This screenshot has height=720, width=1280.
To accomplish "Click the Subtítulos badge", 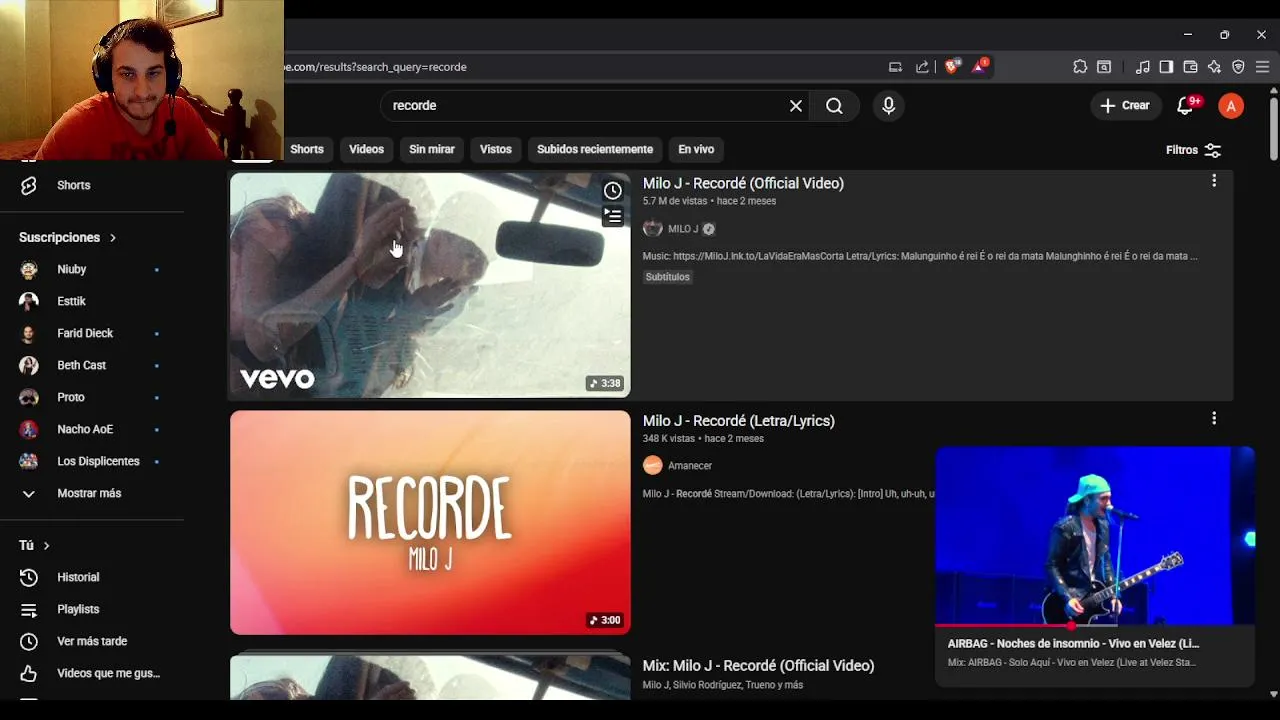I will [667, 277].
